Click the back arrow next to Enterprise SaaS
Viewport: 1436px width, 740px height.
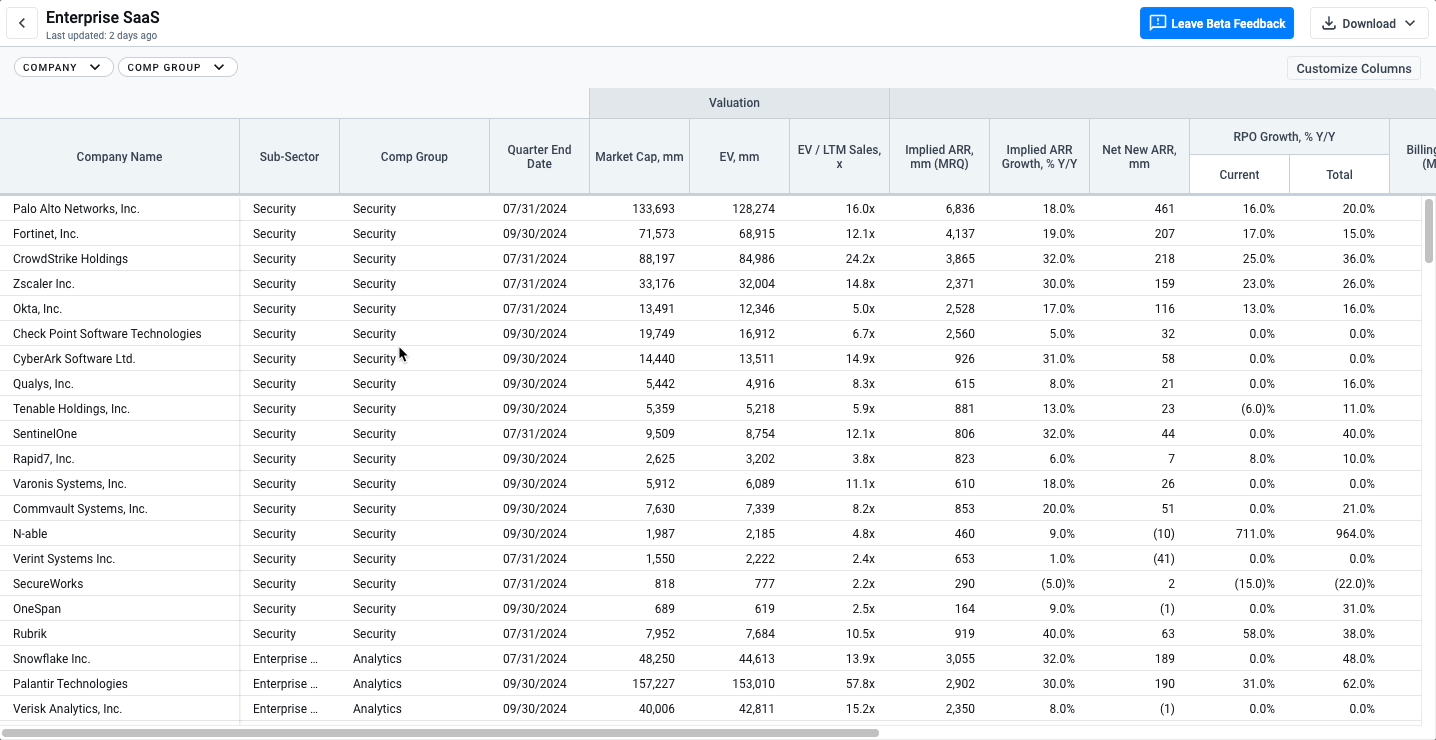[22, 23]
